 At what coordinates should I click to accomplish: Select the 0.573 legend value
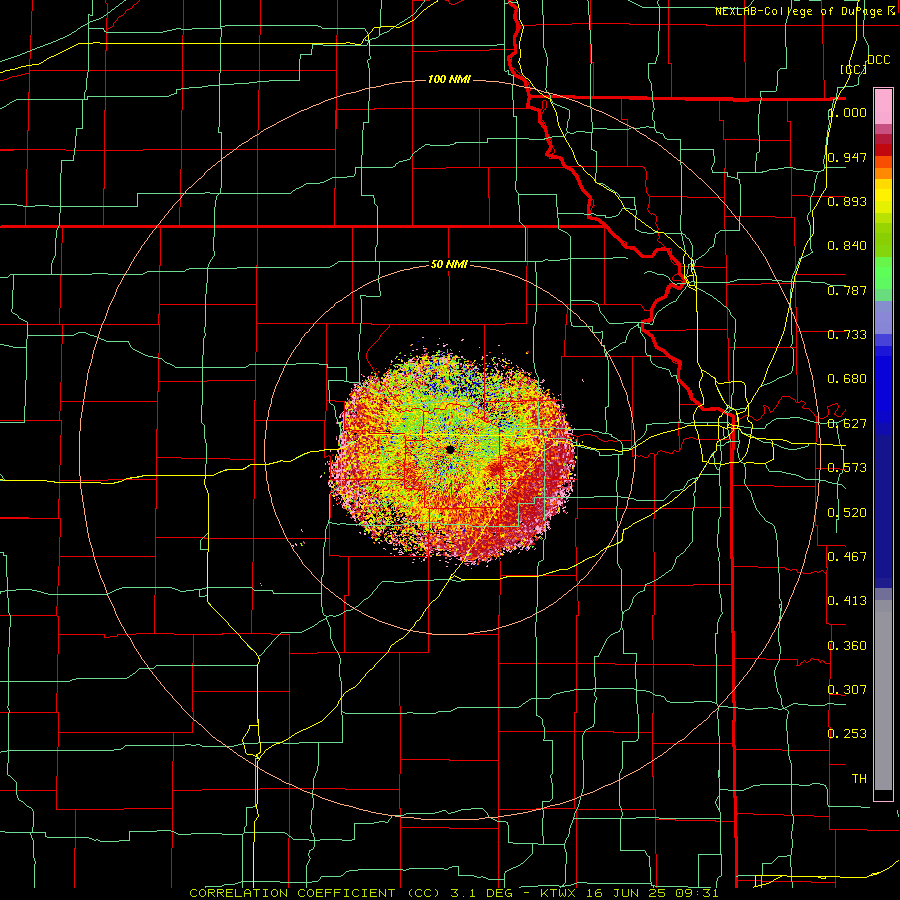(847, 468)
